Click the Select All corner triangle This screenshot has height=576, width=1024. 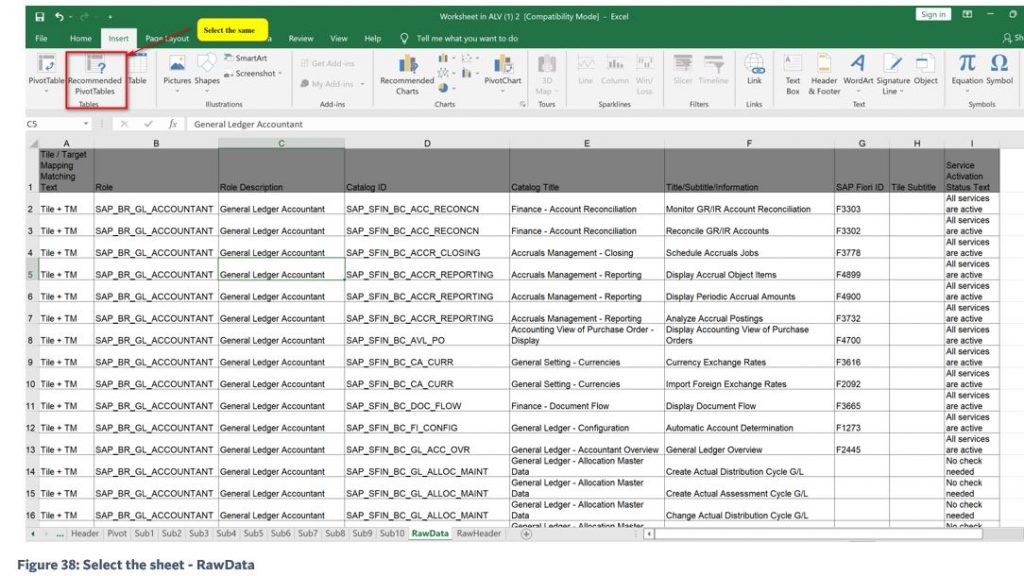coord(33,143)
